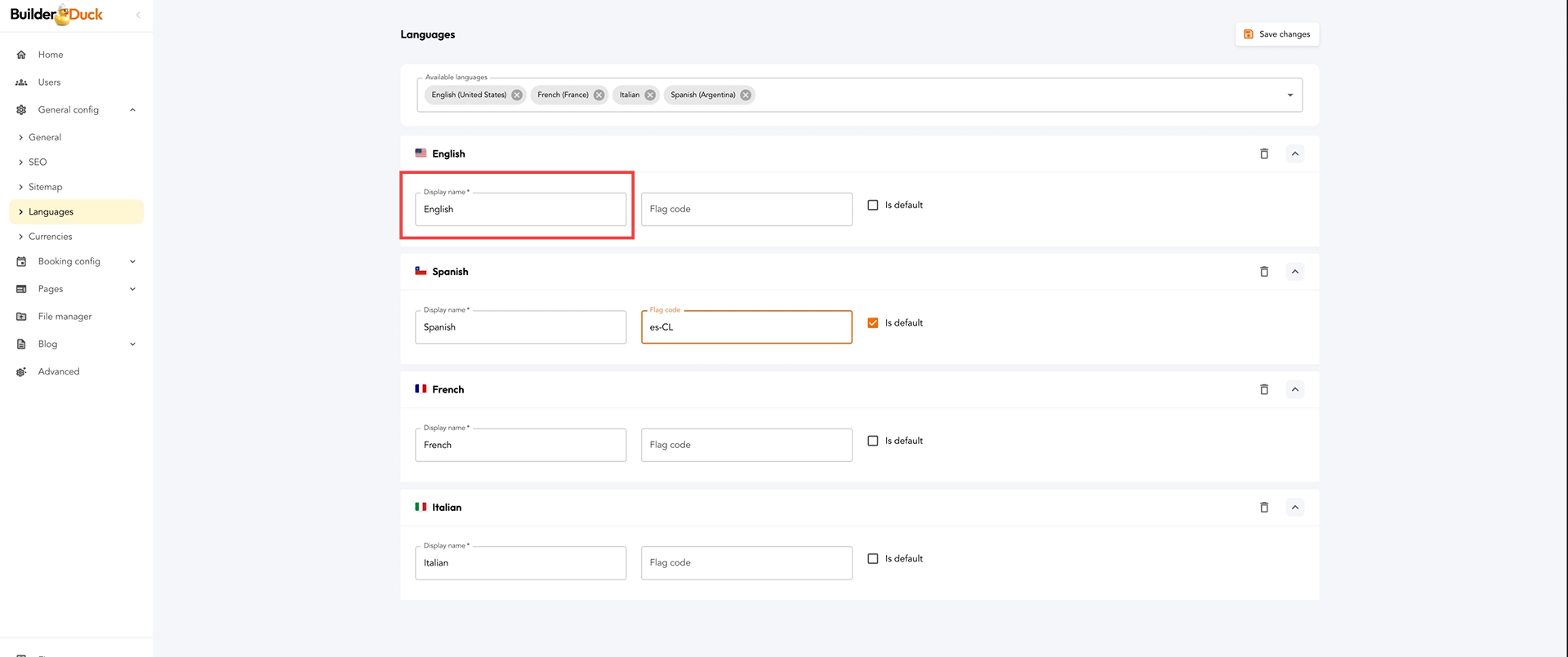The width and height of the screenshot is (1568, 657).
Task: Remove English (United States) chip
Action: [x=517, y=95]
